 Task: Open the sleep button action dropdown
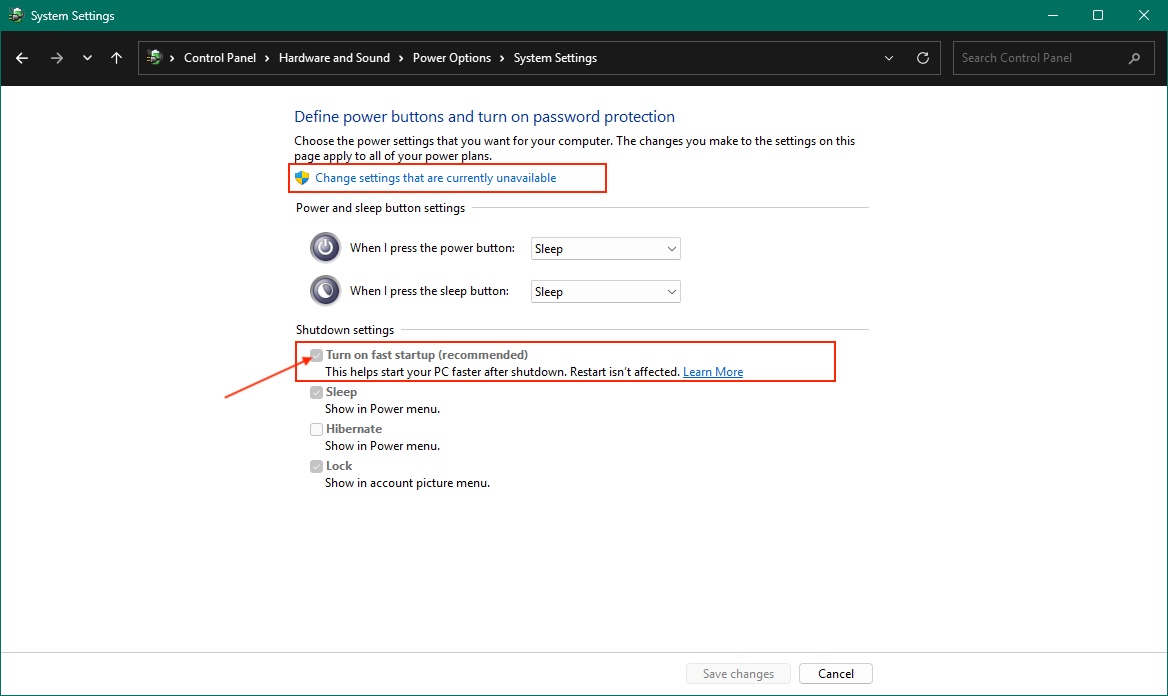point(605,292)
